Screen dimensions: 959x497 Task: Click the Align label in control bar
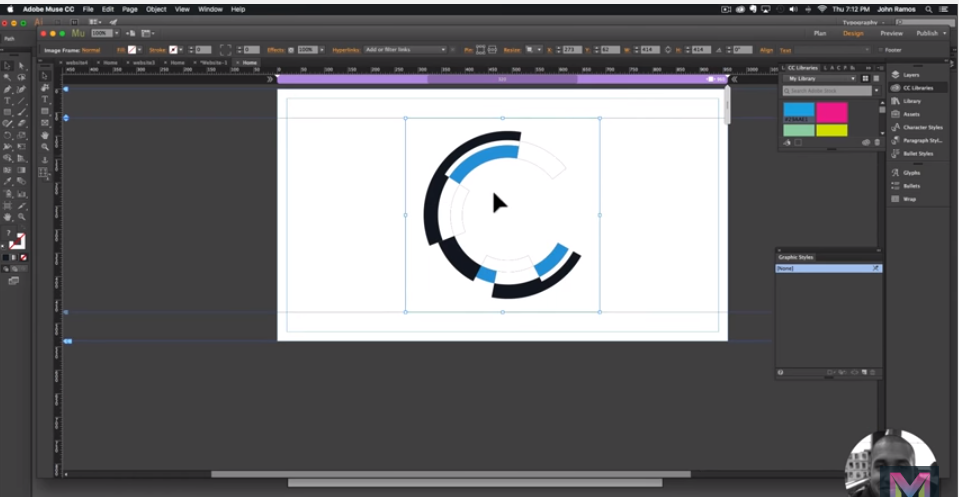click(x=766, y=50)
